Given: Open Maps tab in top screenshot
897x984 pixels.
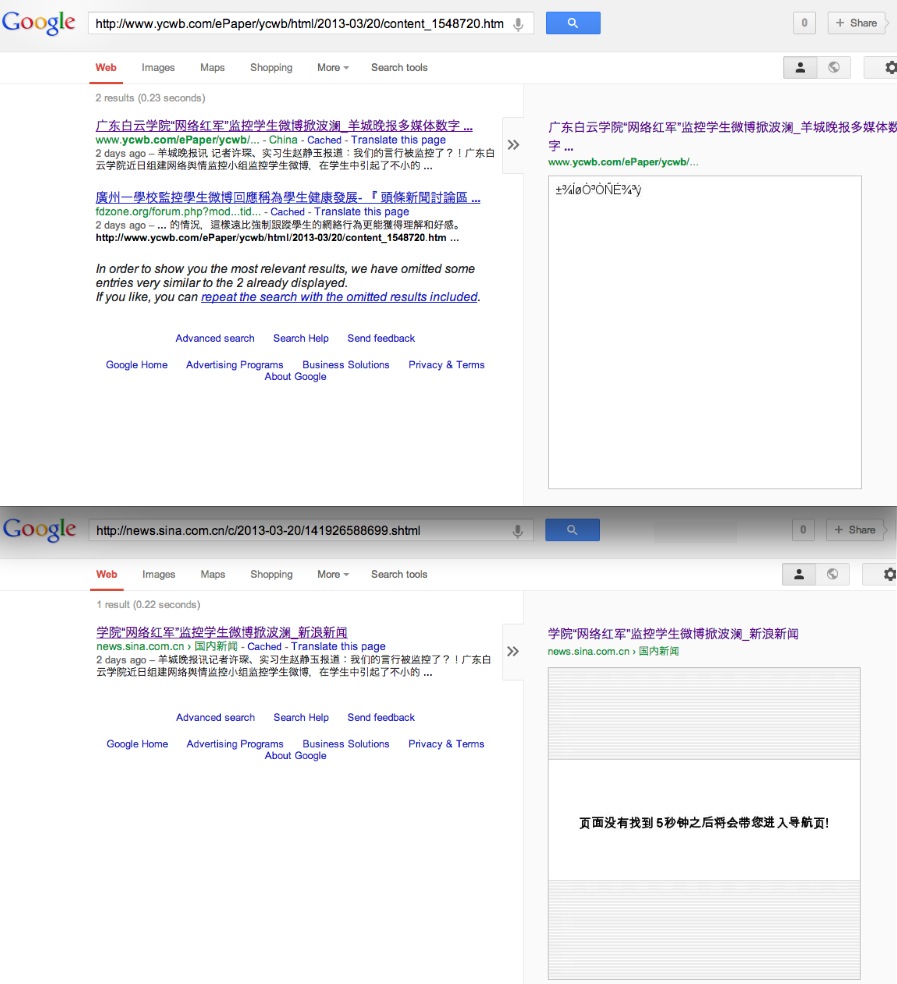Looking at the screenshot, I should click(x=212, y=68).
